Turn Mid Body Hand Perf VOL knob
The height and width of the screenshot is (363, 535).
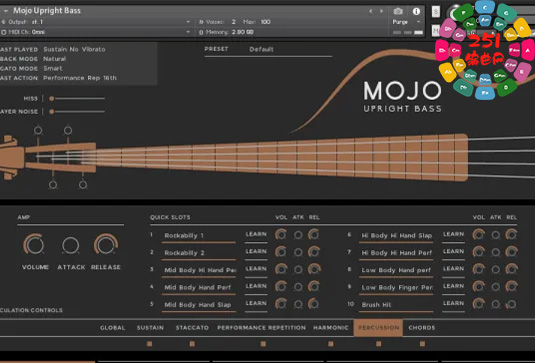[x=281, y=286]
